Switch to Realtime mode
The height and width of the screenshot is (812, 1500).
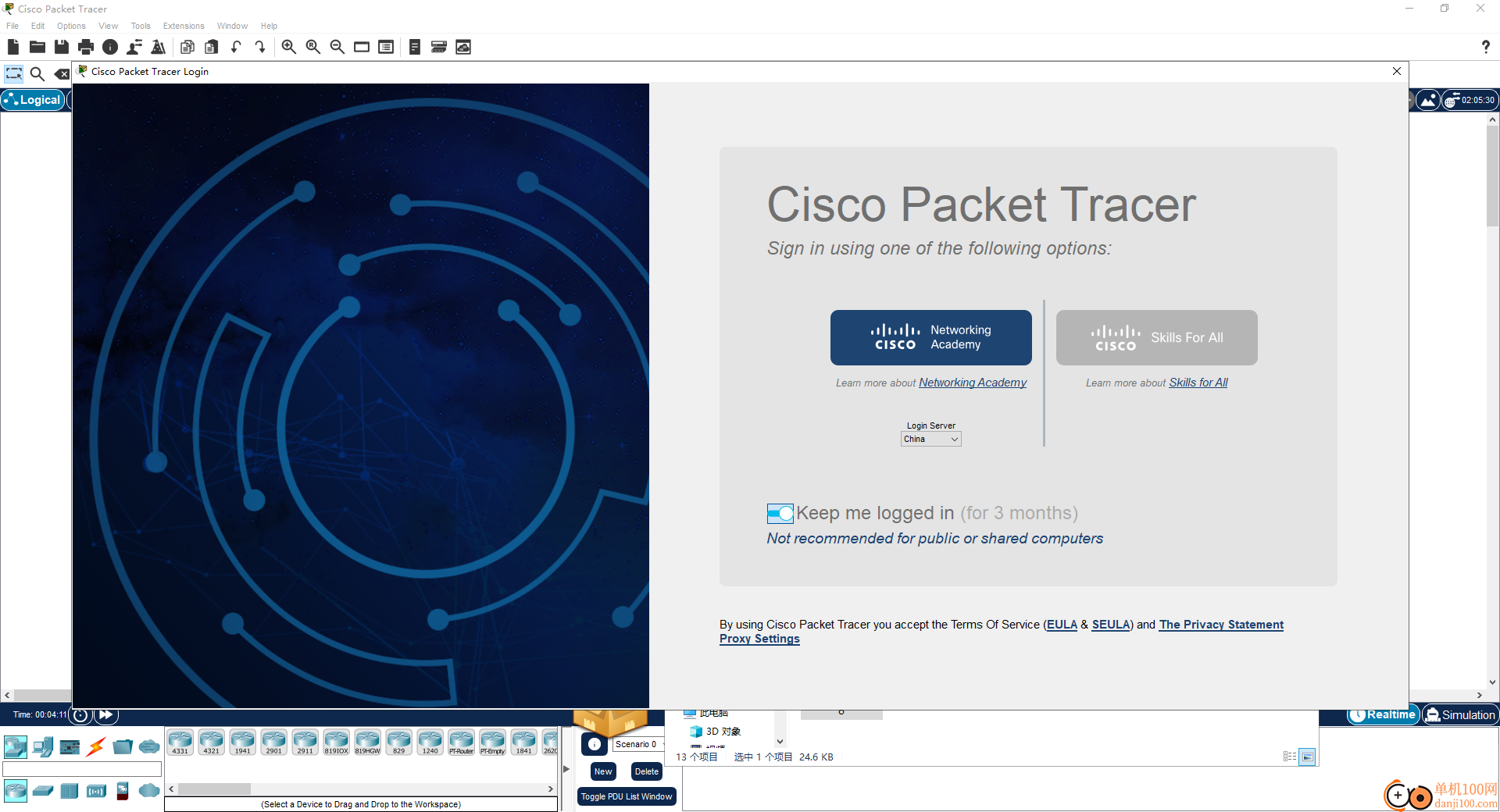pyautogui.click(x=1382, y=714)
